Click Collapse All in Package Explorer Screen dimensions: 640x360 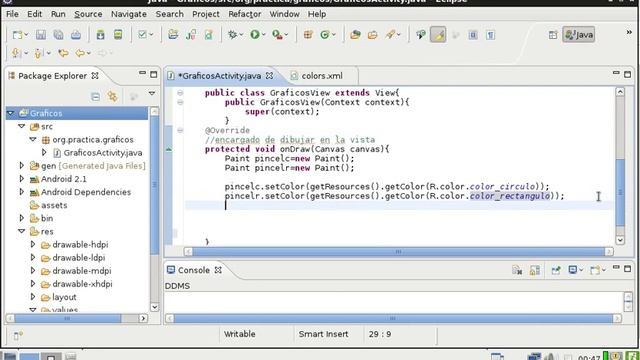(95, 96)
